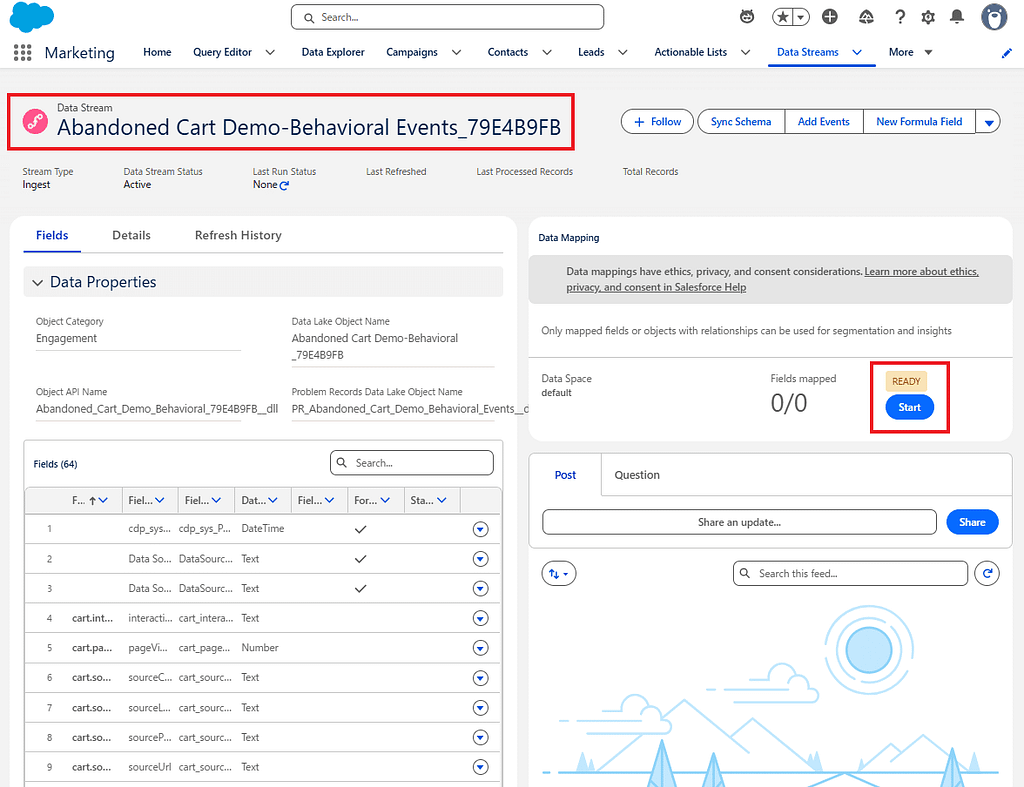
Task: Go to the Home nav item
Action: click(x=157, y=52)
